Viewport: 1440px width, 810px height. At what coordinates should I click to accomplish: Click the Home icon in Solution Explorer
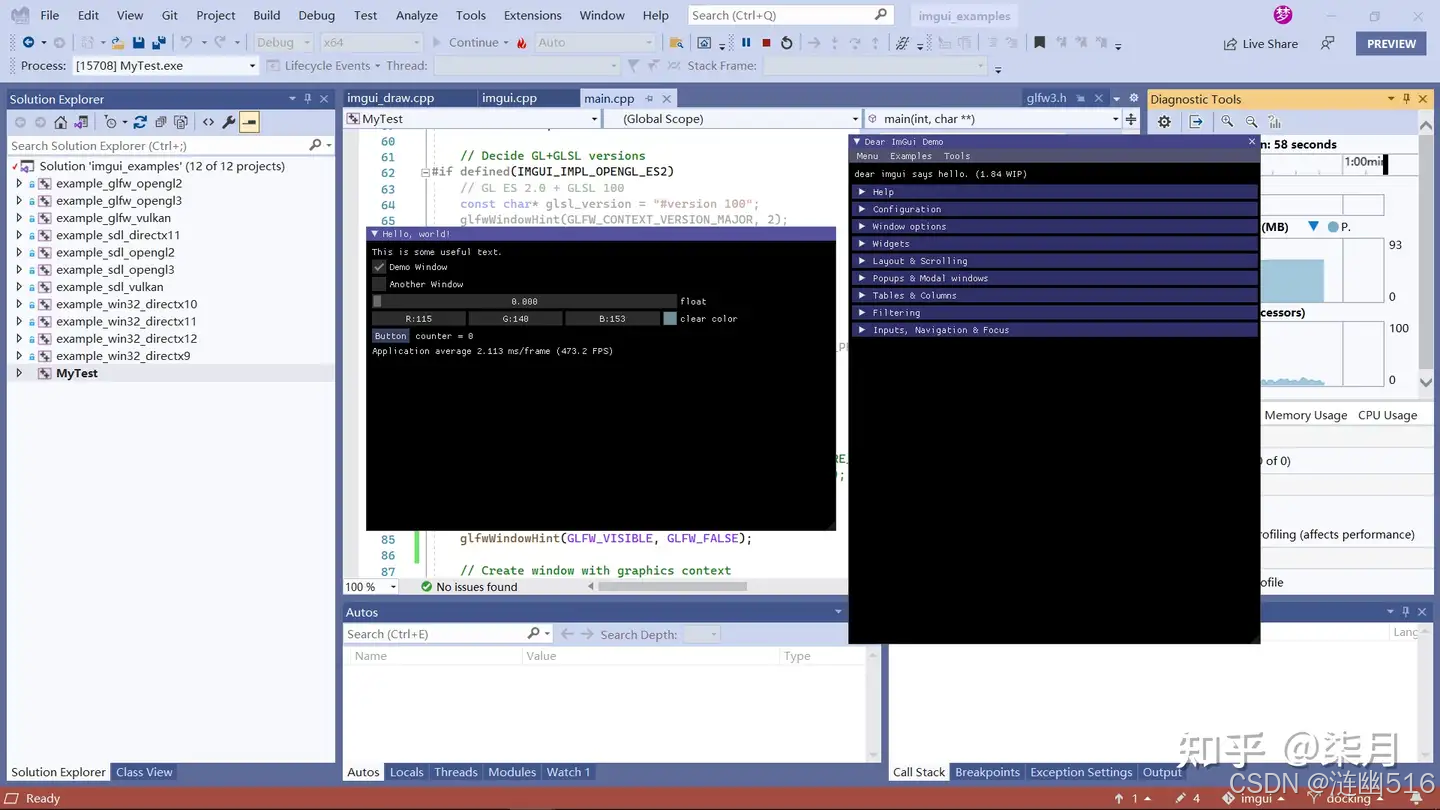(61, 122)
